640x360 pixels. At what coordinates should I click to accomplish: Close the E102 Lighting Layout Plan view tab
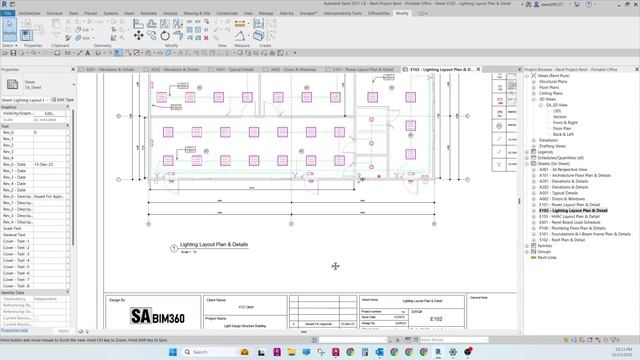[x=478, y=69]
